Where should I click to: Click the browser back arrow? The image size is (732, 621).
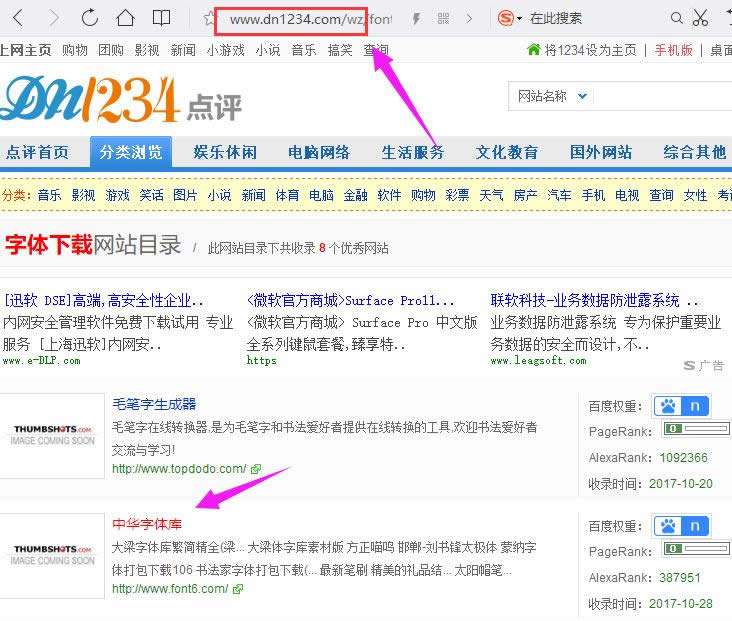tap(18, 18)
